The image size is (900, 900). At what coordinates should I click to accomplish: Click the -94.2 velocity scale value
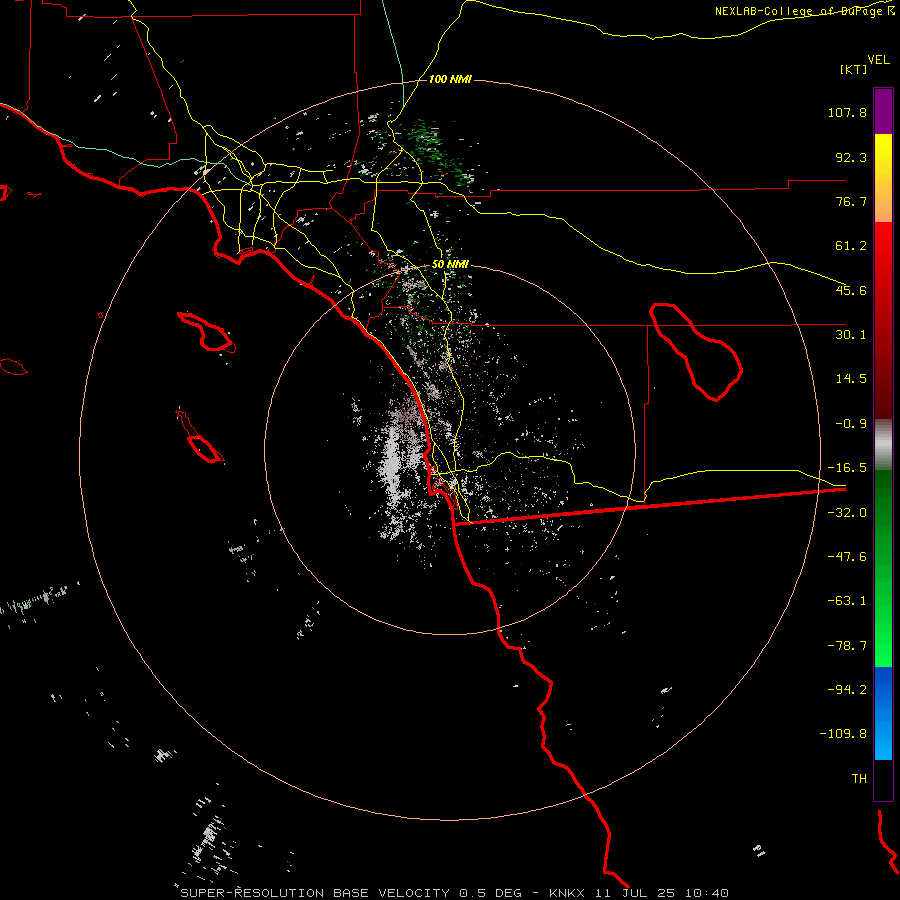pyautogui.click(x=847, y=689)
